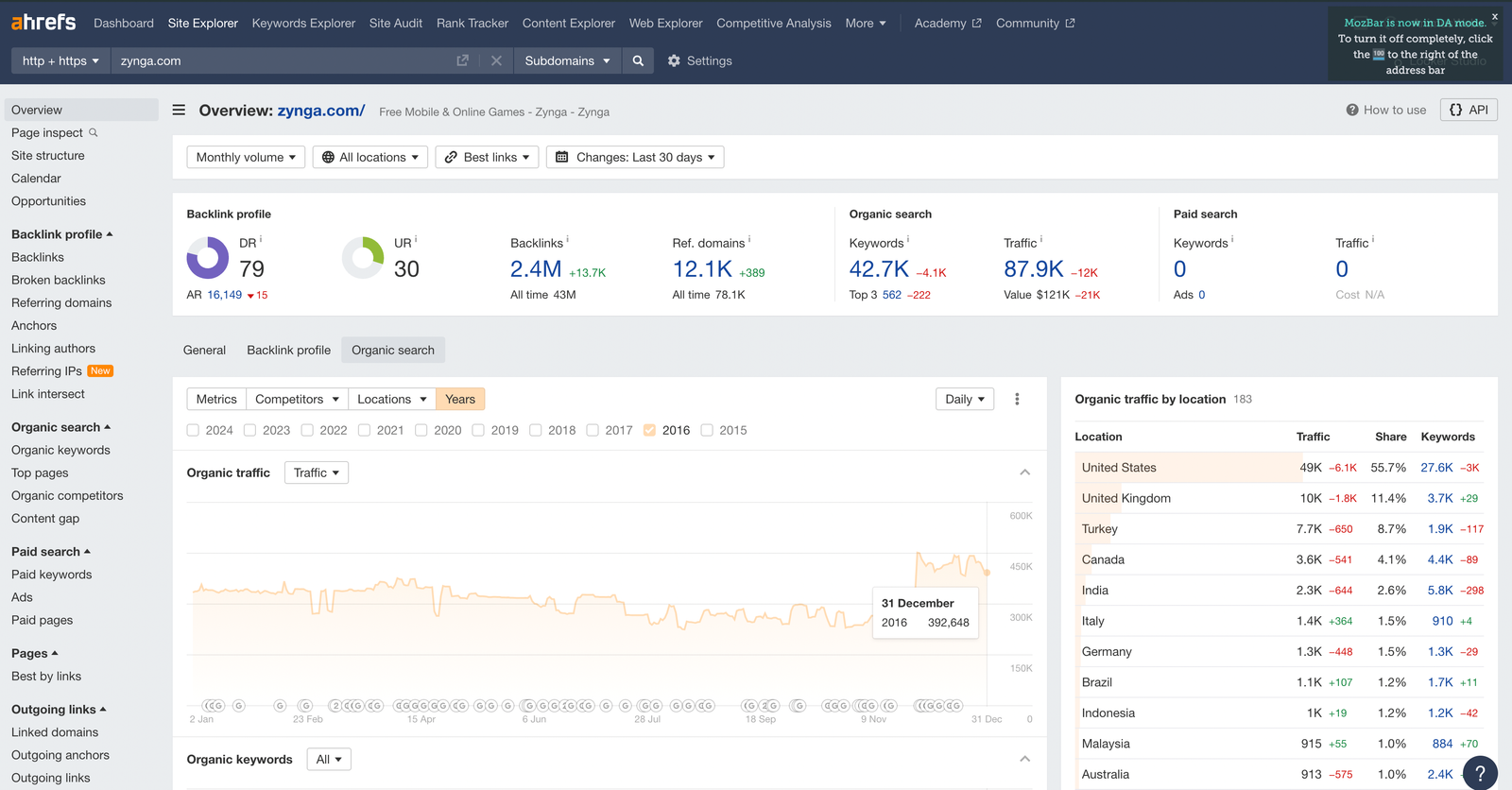Image resolution: width=1512 pixels, height=790 pixels.
Task: Open Locations chart option
Action: (x=392, y=399)
